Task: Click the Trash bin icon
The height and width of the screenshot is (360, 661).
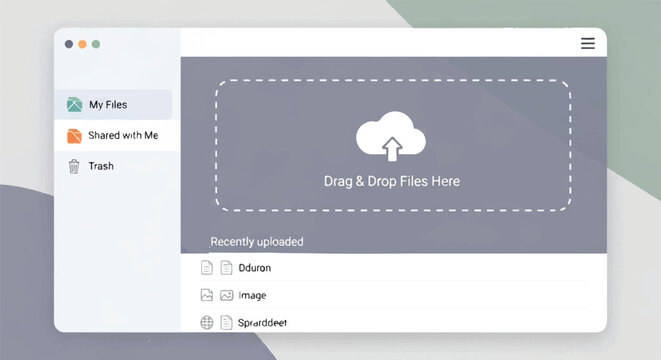Action: click(74, 167)
